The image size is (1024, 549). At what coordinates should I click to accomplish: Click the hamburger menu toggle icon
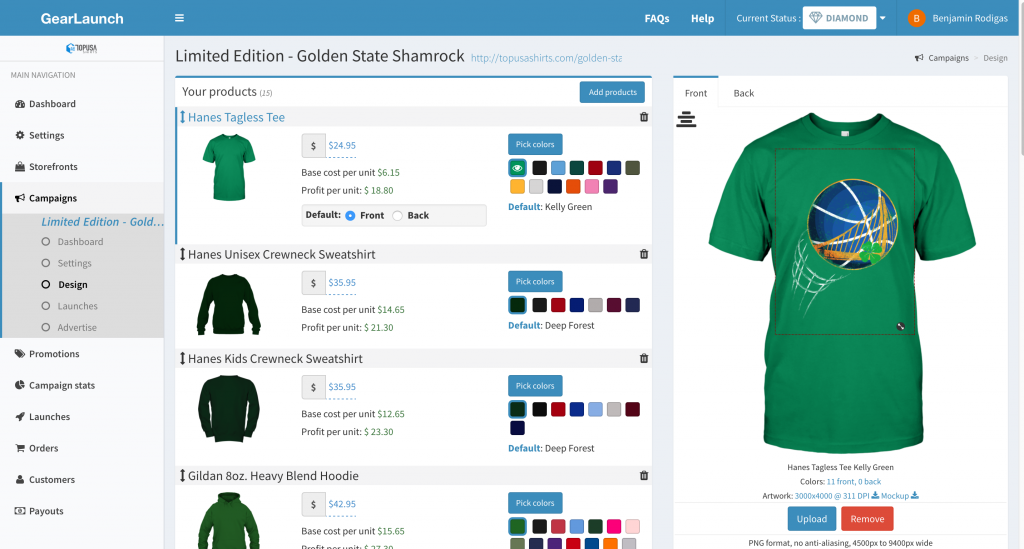click(x=179, y=18)
